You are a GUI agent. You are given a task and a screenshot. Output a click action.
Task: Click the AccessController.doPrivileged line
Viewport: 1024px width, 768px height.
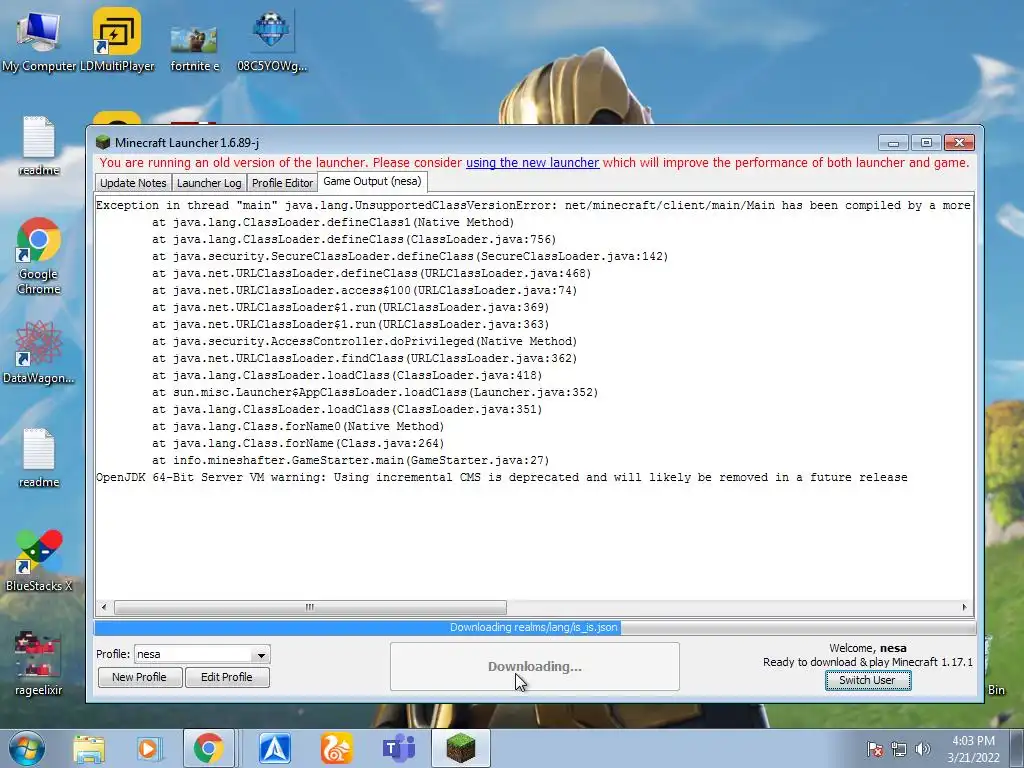click(x=364, y=342)
